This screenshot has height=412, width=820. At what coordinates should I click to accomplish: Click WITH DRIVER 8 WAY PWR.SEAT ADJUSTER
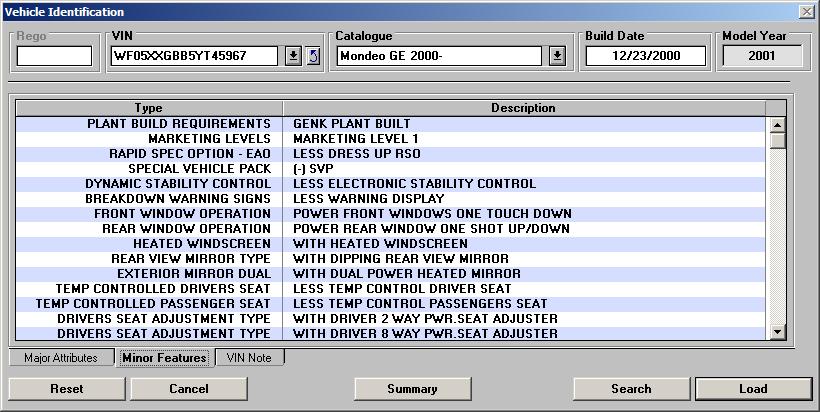click(425, 334)
